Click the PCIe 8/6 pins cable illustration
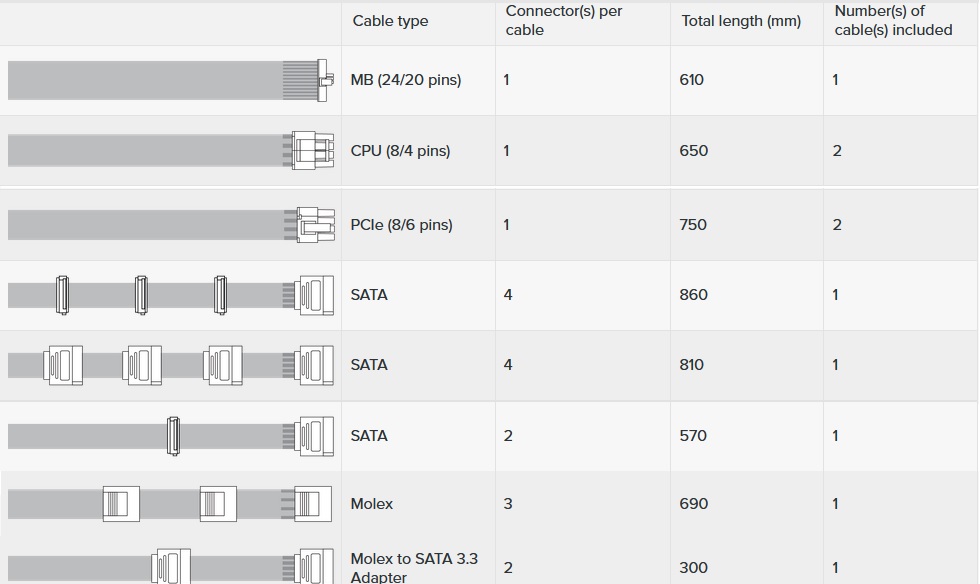 tap(170, 224)
